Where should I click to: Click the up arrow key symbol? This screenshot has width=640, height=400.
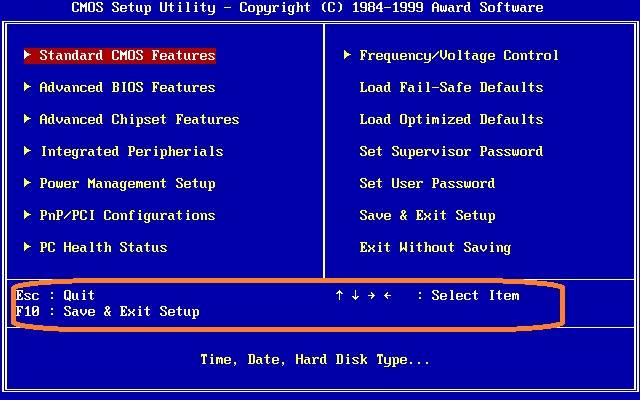(x=339, y=295)
